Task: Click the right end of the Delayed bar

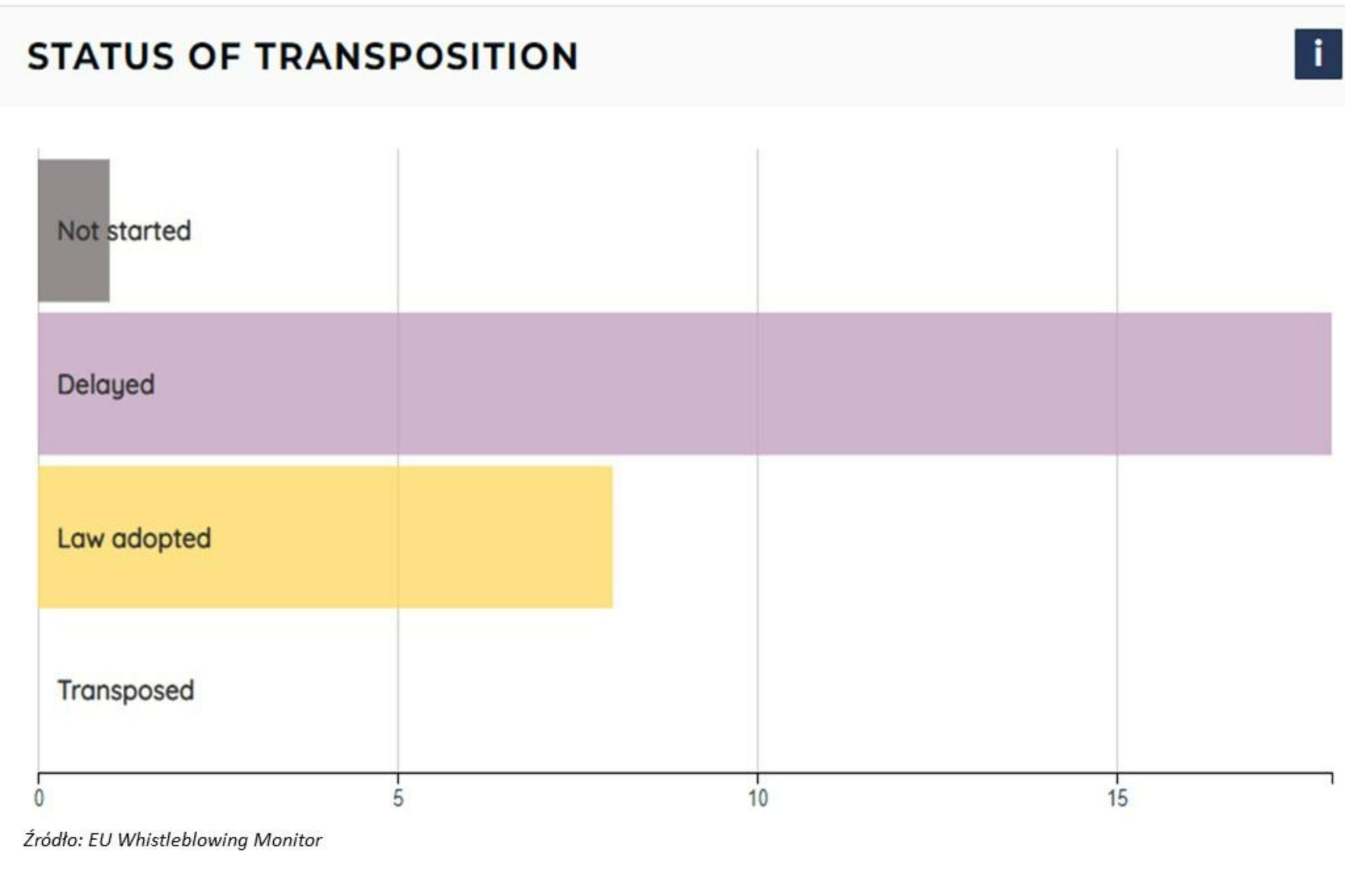Action: 1323,384
